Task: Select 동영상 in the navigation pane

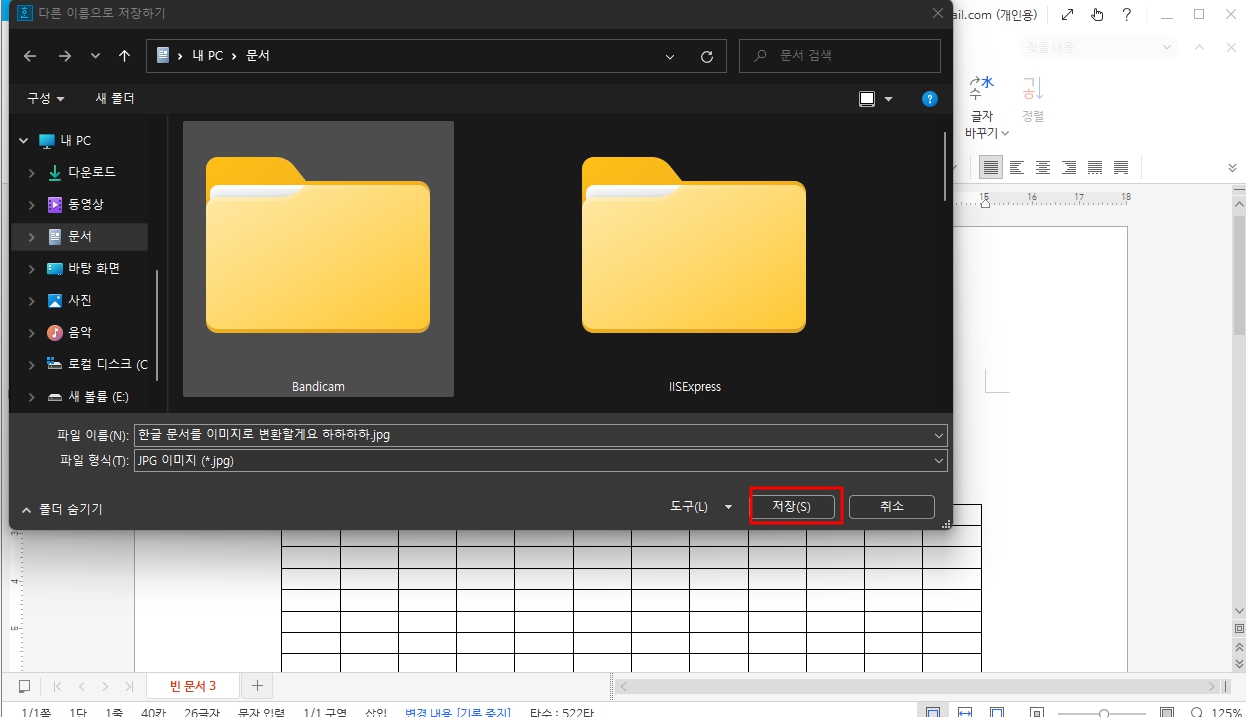Action: tap(85, 204)
